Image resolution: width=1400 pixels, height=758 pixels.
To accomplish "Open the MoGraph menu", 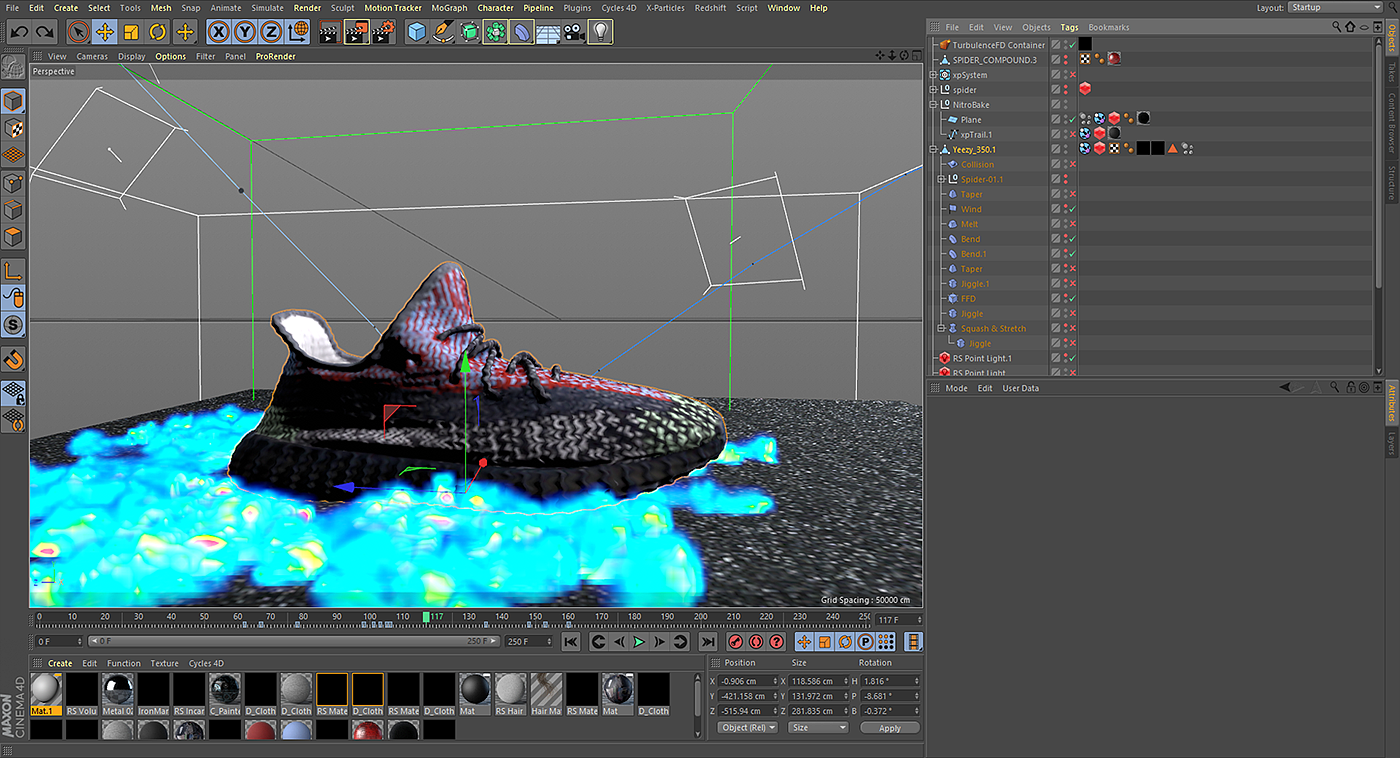I will [448, 8].
